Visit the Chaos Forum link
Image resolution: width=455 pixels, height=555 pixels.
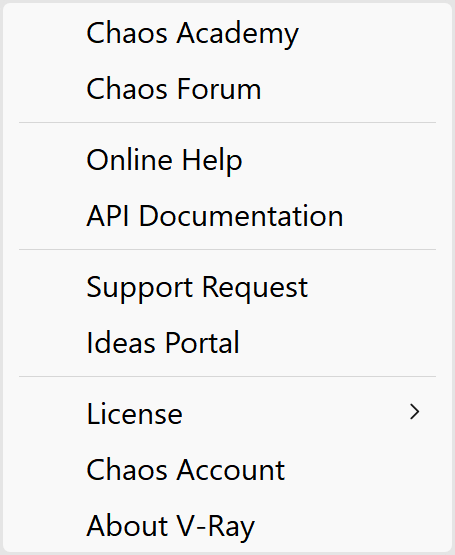tap(227, 88)
